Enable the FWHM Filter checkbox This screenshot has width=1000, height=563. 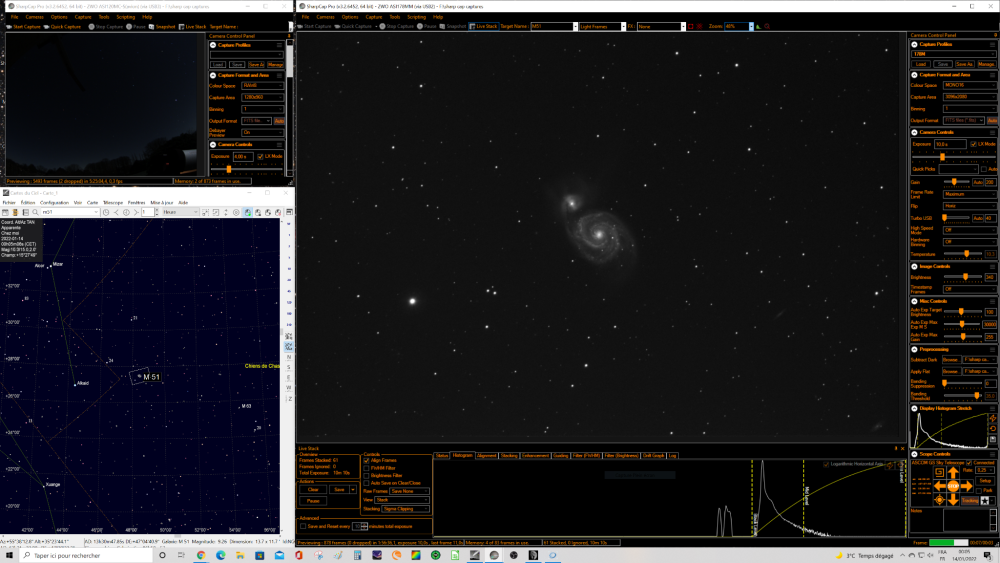pyautogui.click(x=366, y=468)
